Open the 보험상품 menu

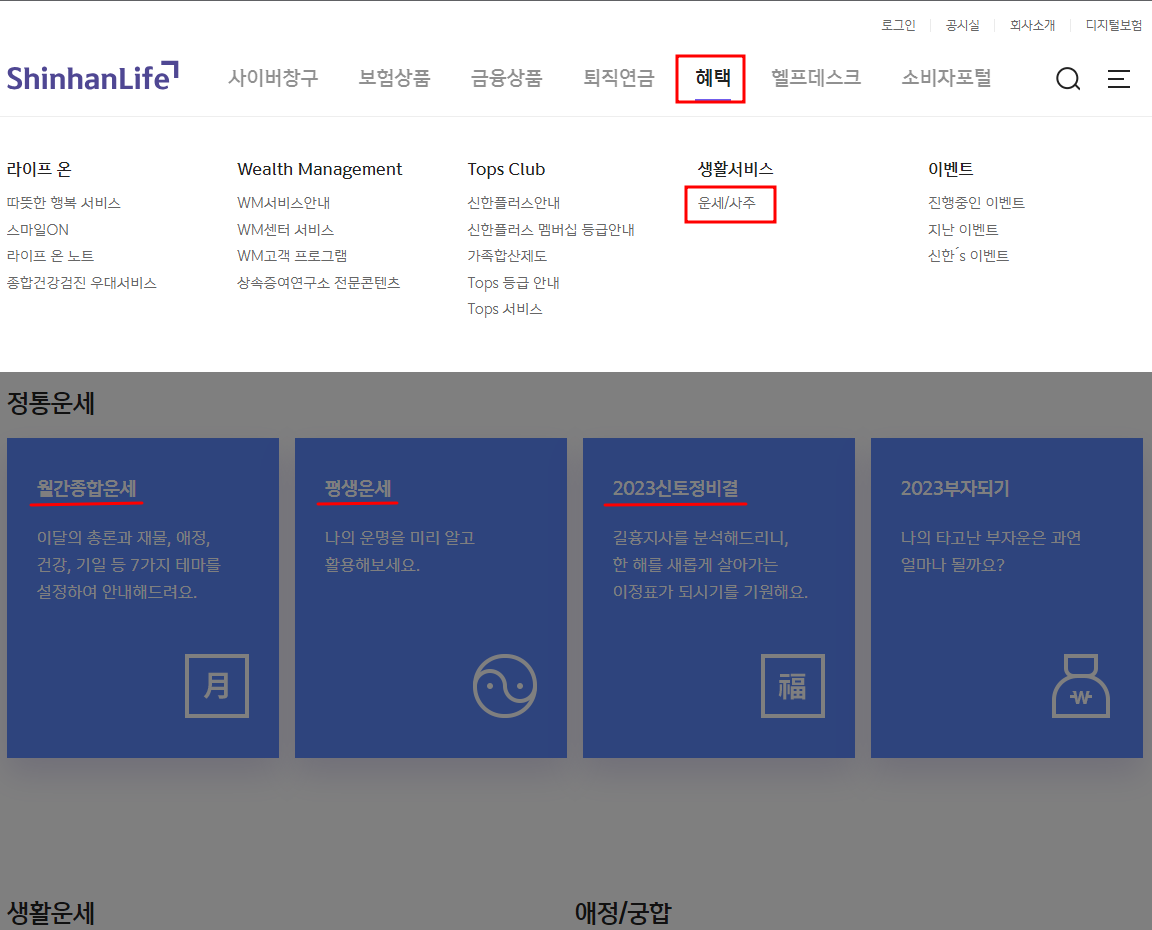click(x=395, y=78)
